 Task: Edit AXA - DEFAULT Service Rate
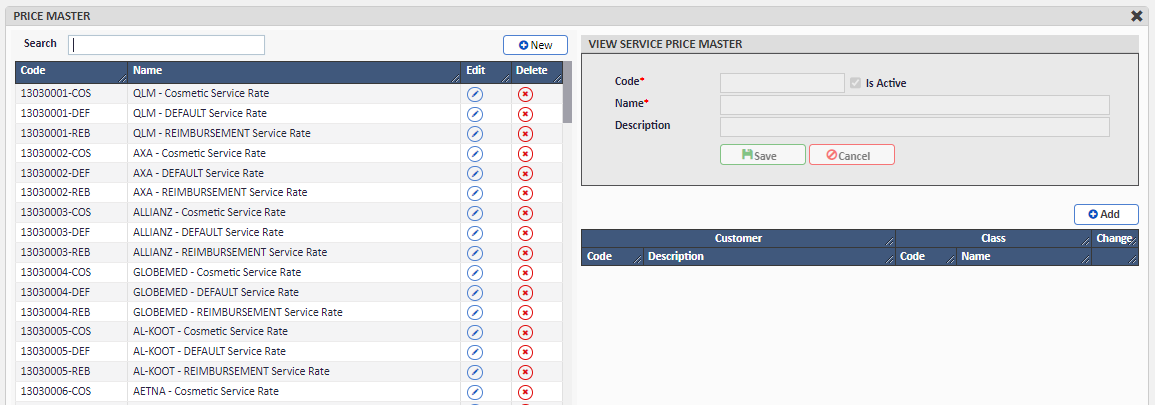tap(475, 174)
